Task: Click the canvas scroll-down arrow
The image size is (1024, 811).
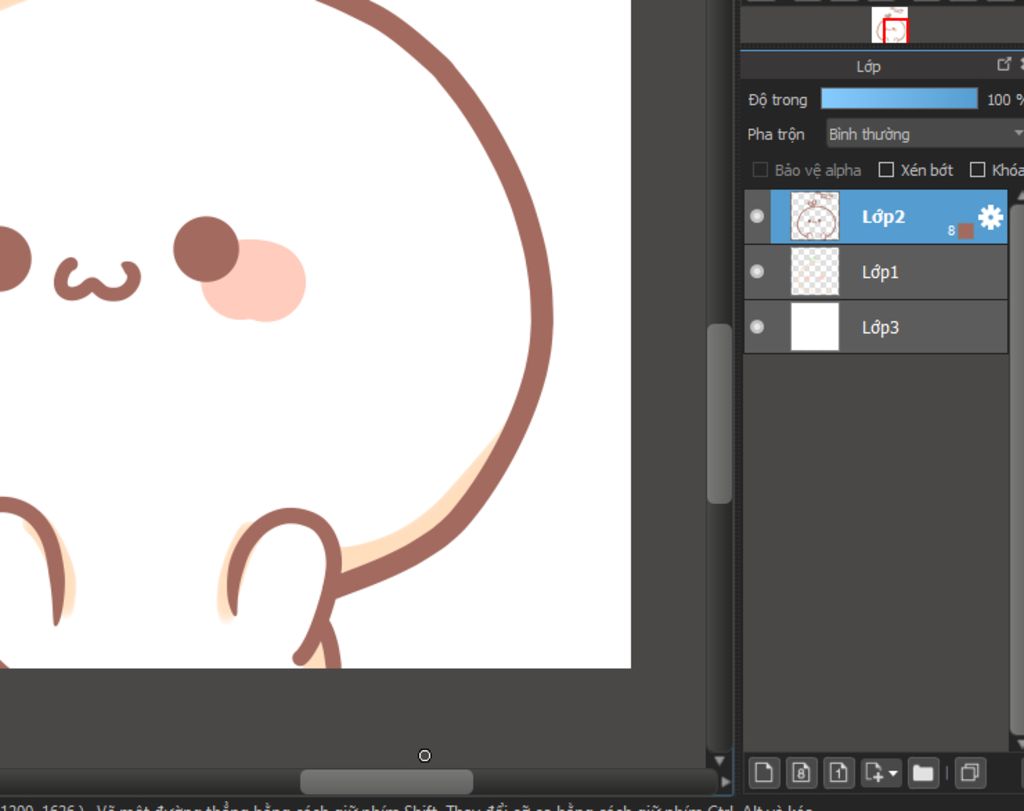Action: point(719,760)
